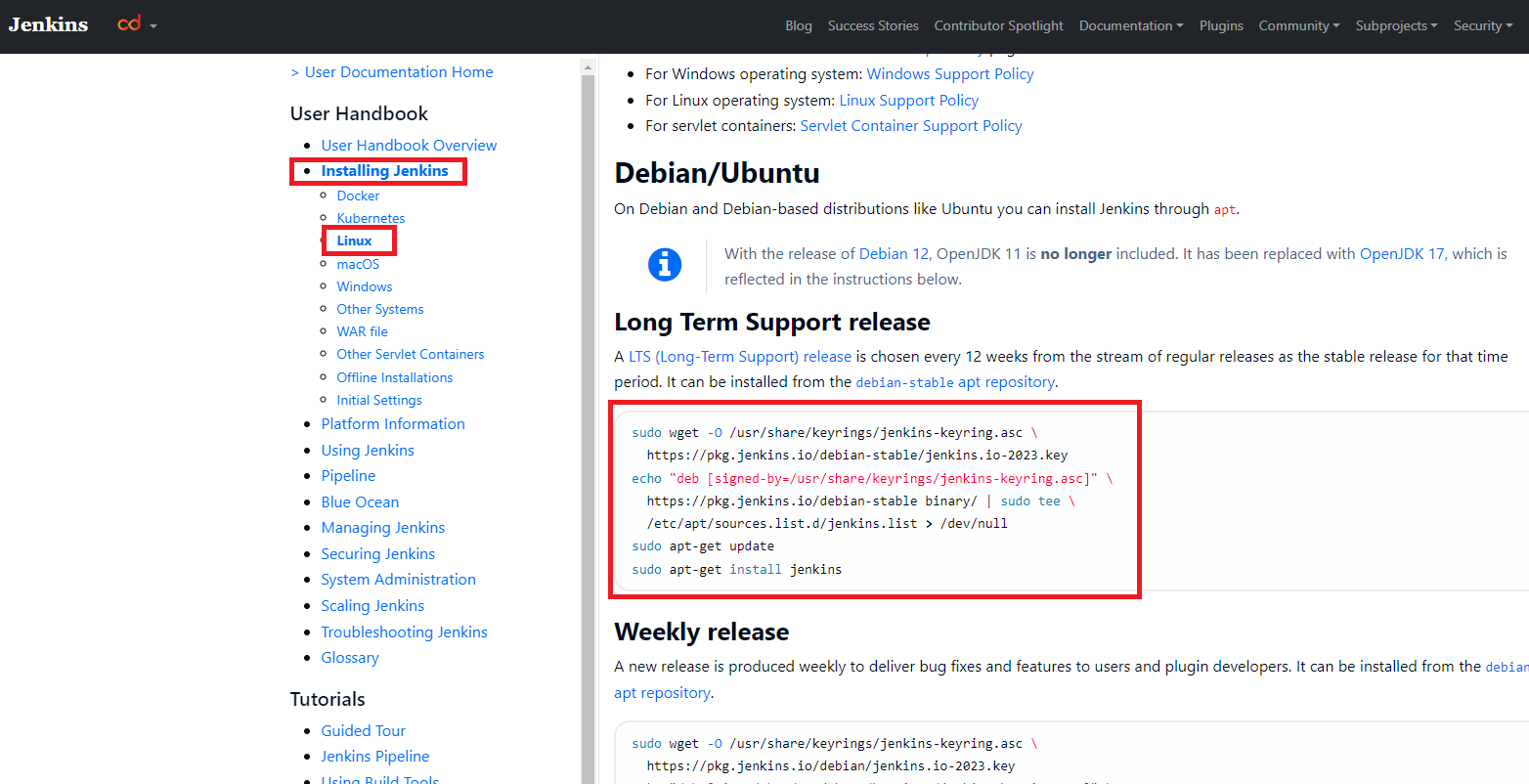Open Guided Tour tutorial link
Image resolution: width=1529 pixels, height=784 pixels.
363,731
